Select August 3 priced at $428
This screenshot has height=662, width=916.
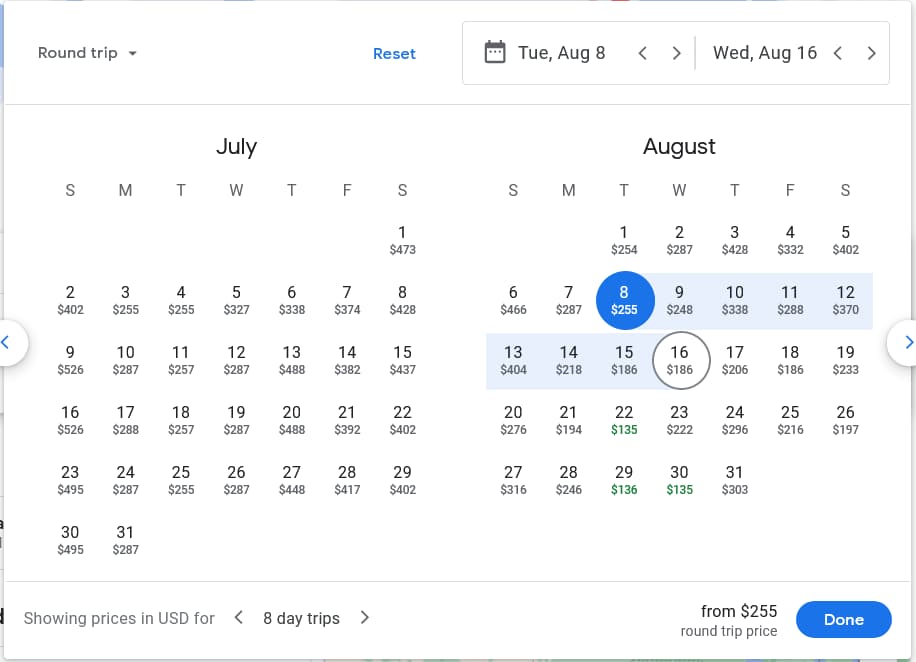pos(735,240)
